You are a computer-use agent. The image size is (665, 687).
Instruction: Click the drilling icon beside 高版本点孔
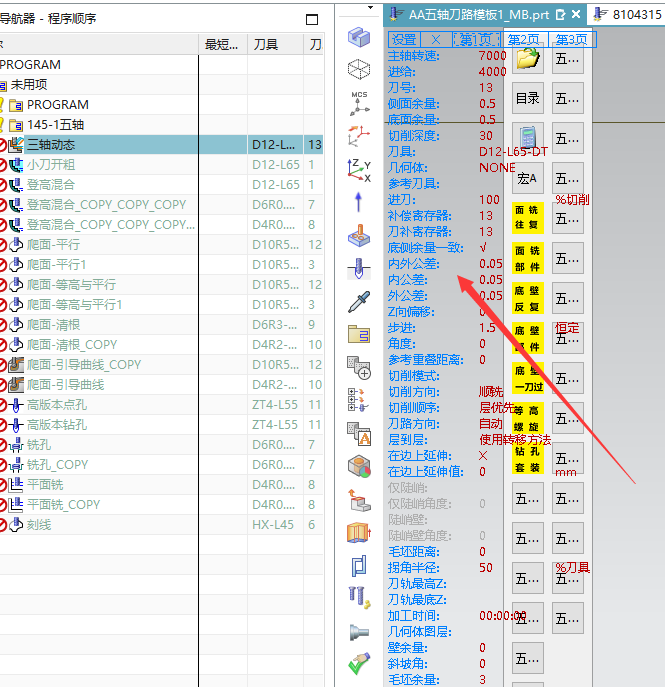click(x=16, y=405)
